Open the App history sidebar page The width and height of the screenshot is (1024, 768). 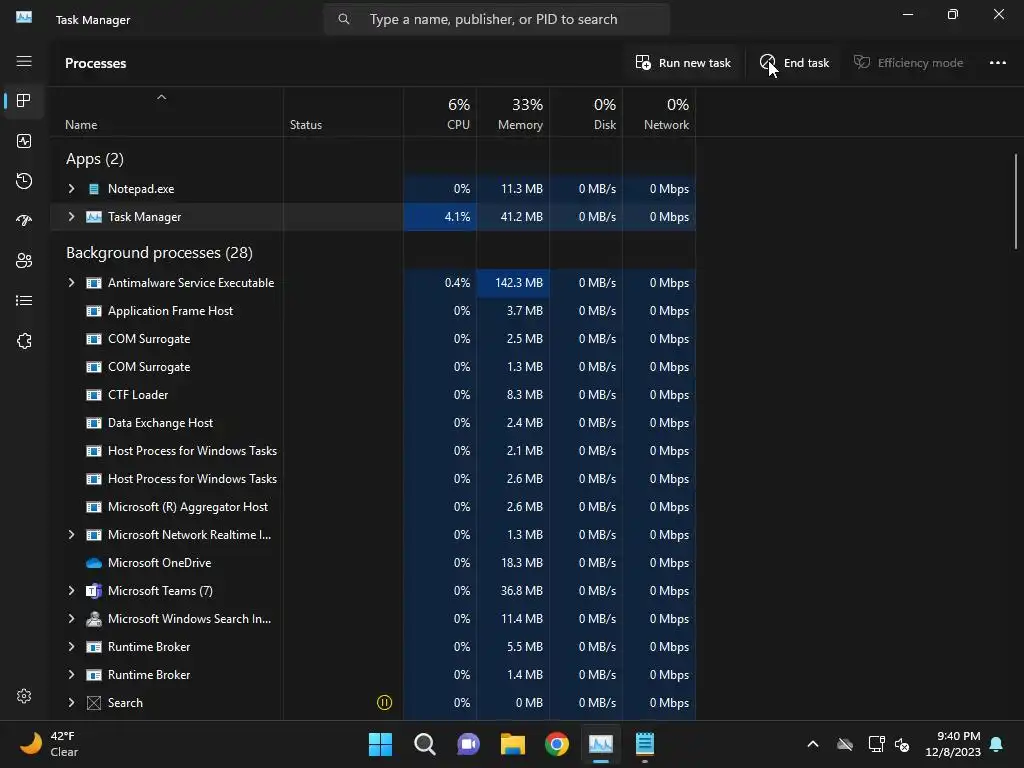pyautogui.click(x=24, y=181)
